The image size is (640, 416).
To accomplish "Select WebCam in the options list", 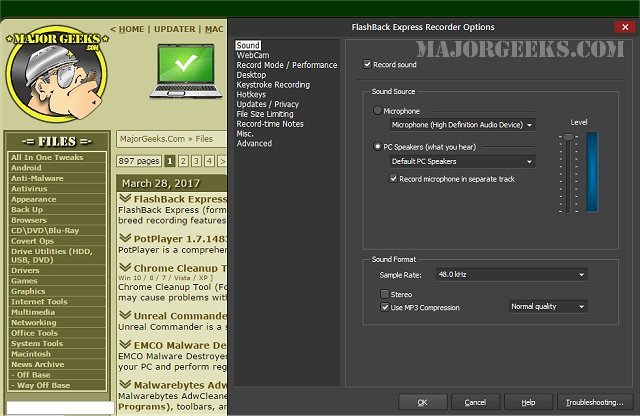I will pos(253,55).
